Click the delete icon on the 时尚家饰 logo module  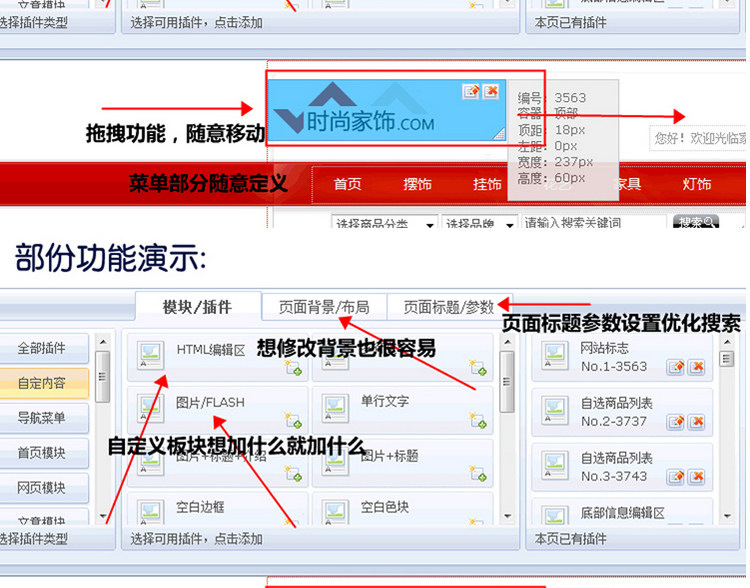pyautogui.click(x=490, y=91)
